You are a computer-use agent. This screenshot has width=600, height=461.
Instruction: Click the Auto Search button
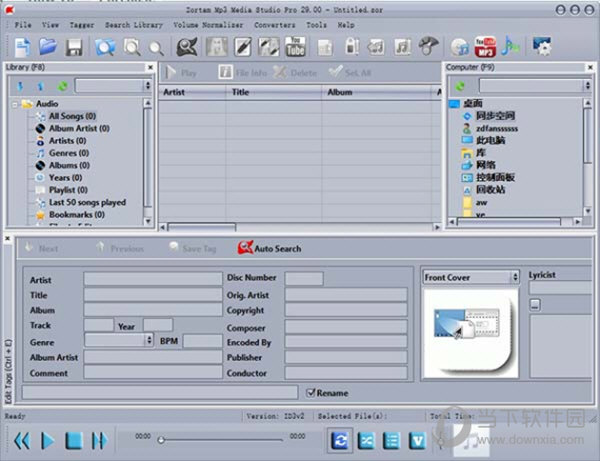(x=270, y=248)
